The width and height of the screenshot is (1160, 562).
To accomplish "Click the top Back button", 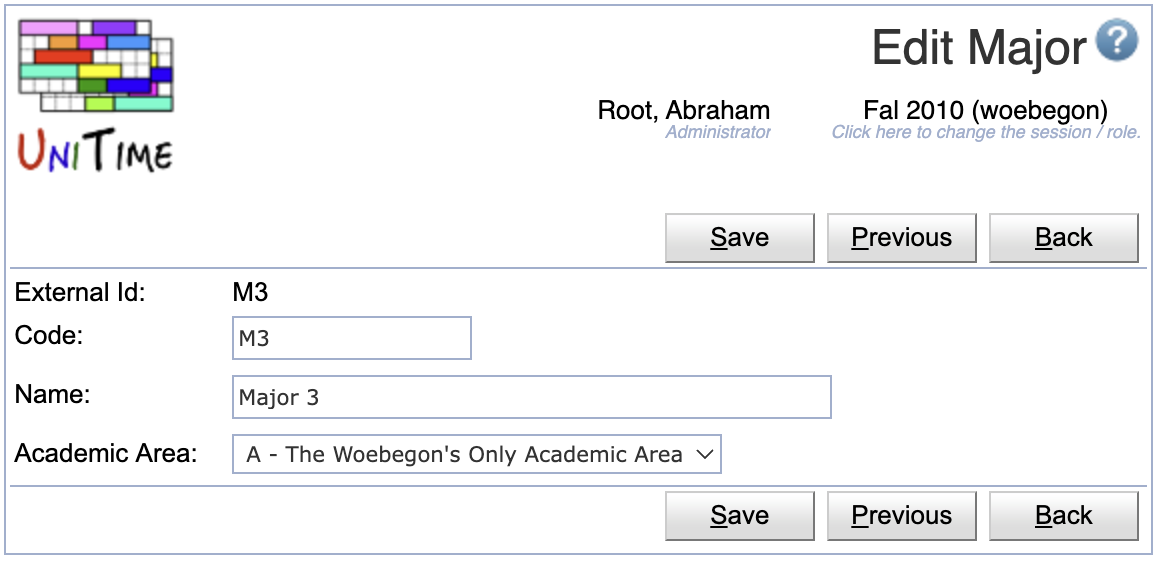I will pyautogui.click(x=1064, y=238).
